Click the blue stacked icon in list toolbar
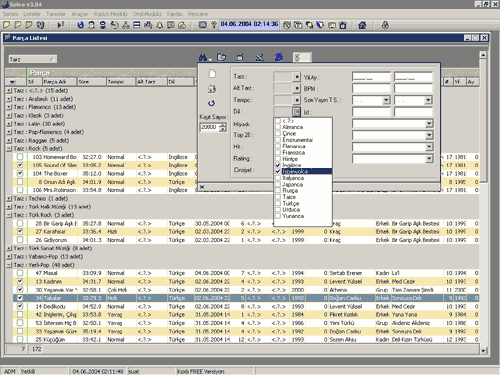 [x=279, y=57]
